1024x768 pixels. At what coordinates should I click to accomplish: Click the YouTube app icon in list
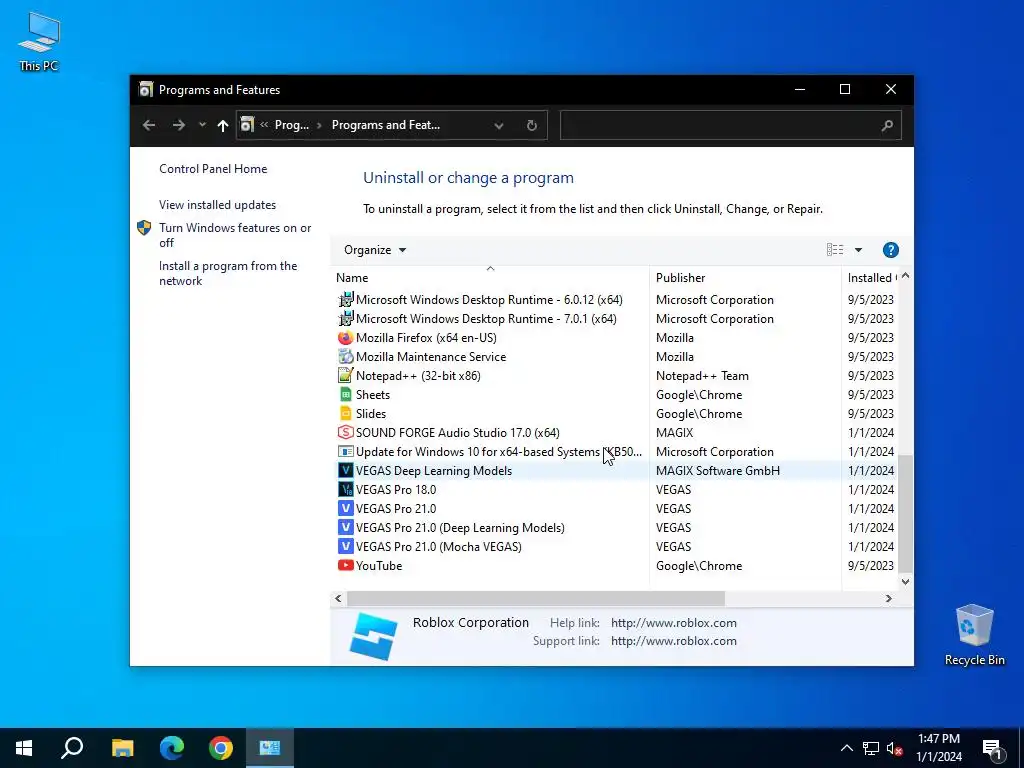(345, 566)
